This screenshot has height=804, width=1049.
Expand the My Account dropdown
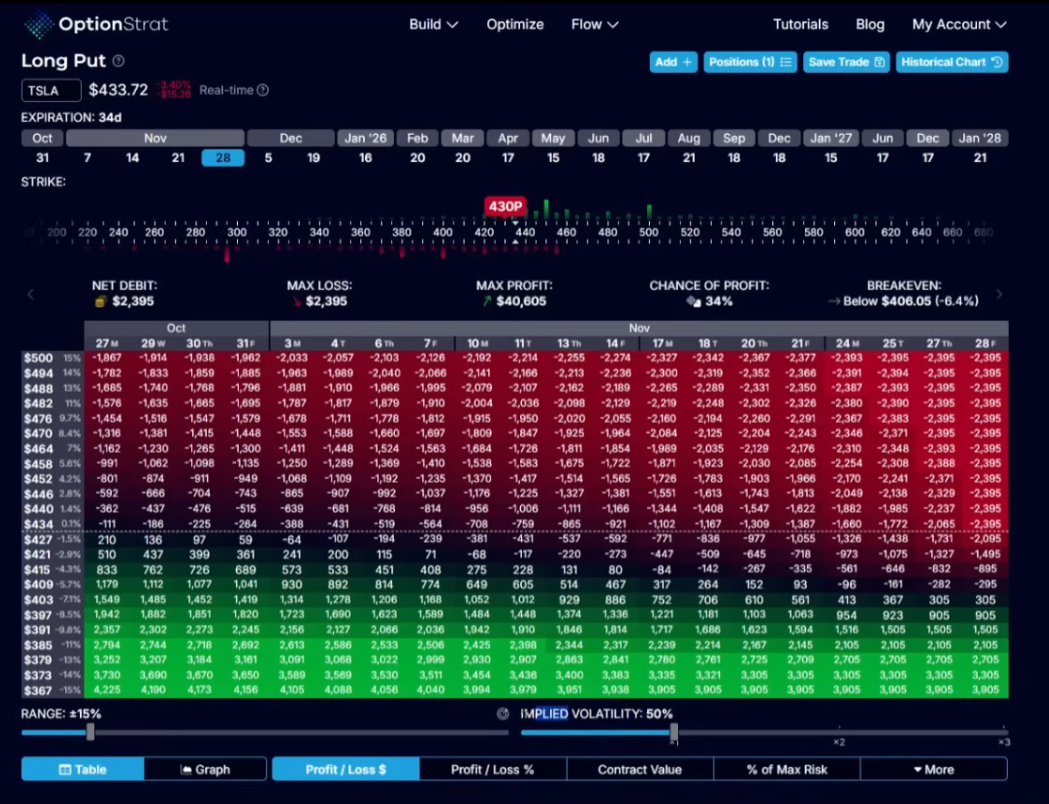point(958,24)
